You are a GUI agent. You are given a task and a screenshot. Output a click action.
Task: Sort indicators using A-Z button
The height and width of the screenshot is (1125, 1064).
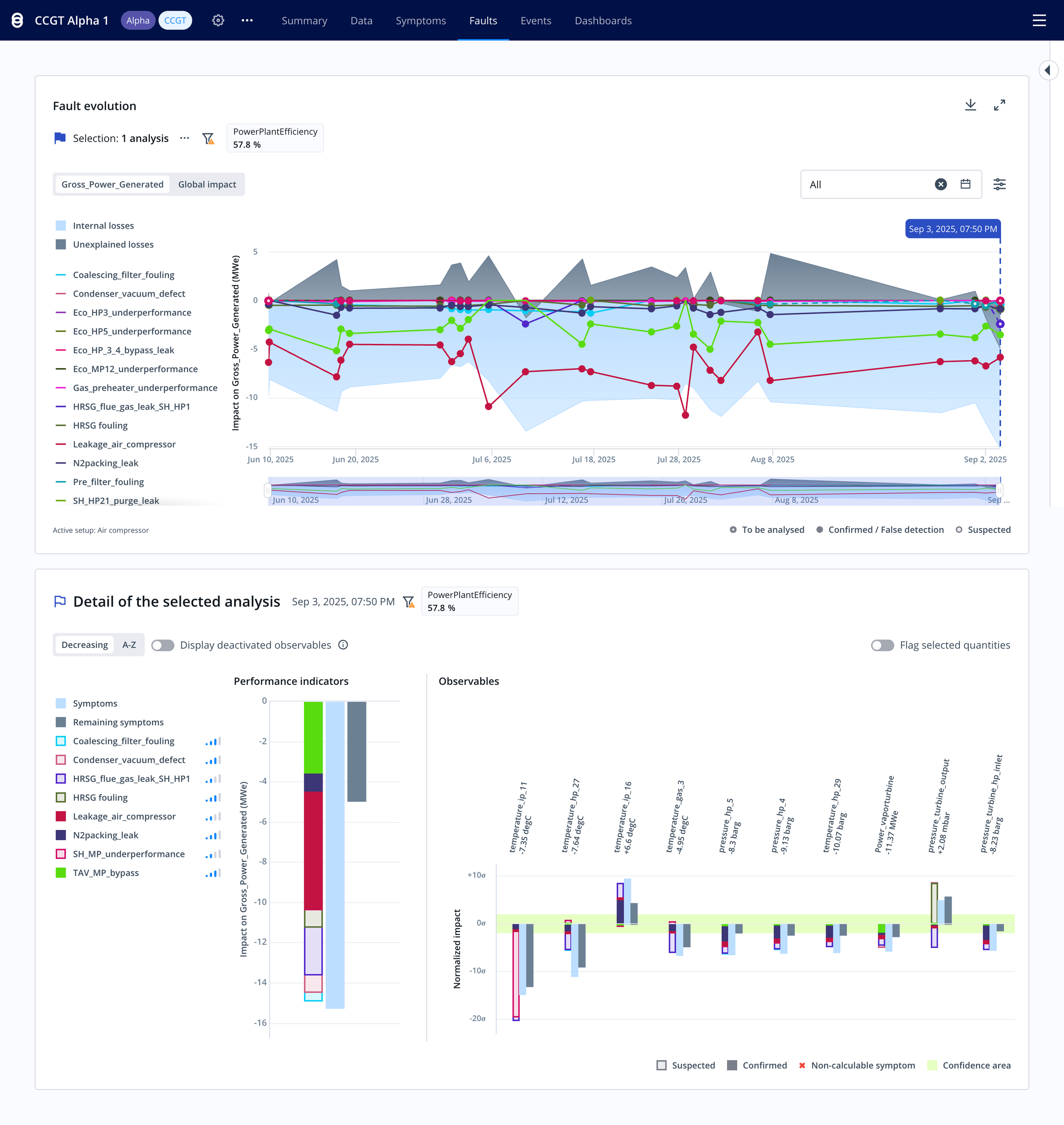129,645
